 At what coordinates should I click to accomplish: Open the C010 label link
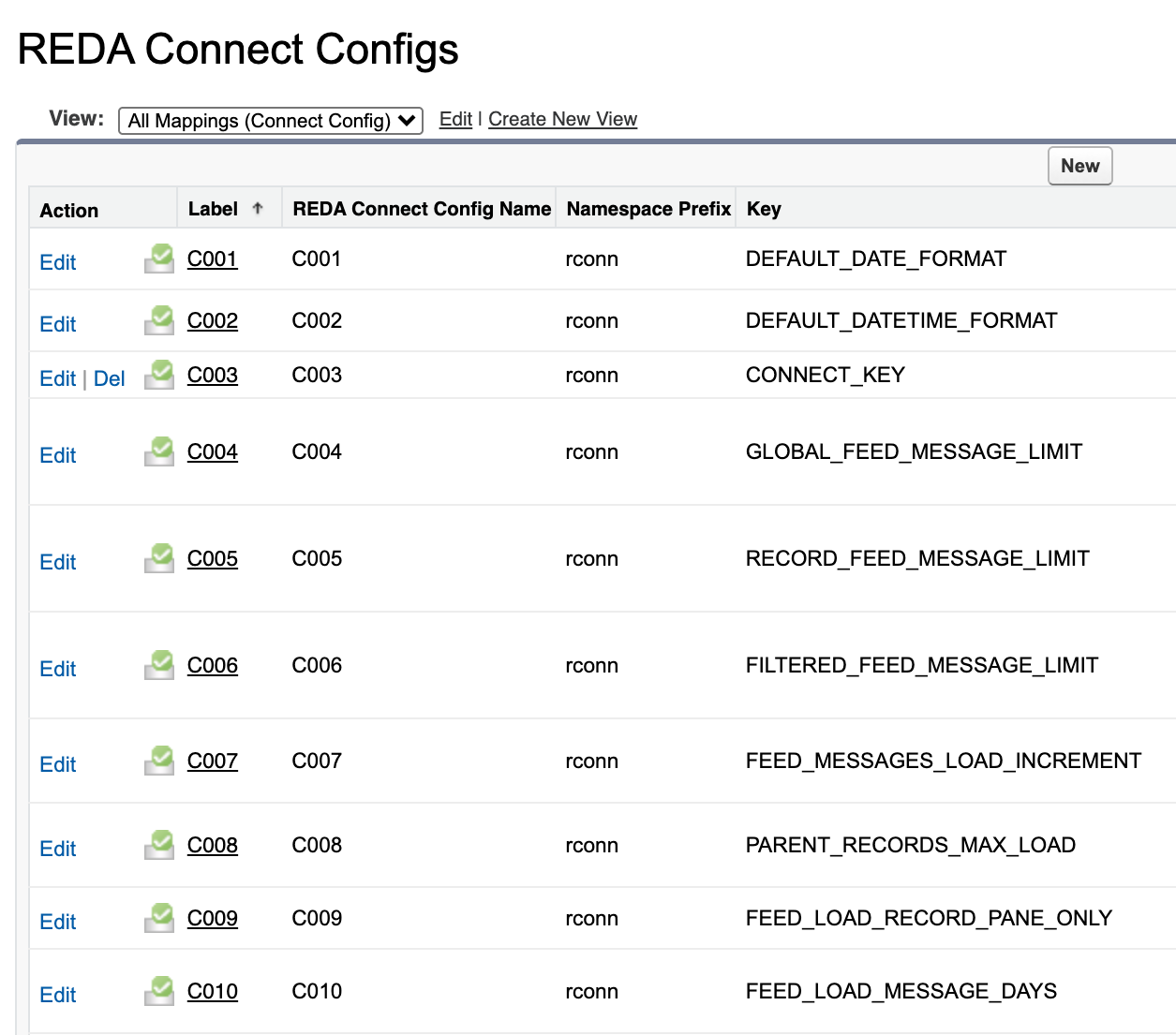tap(213, 991)
